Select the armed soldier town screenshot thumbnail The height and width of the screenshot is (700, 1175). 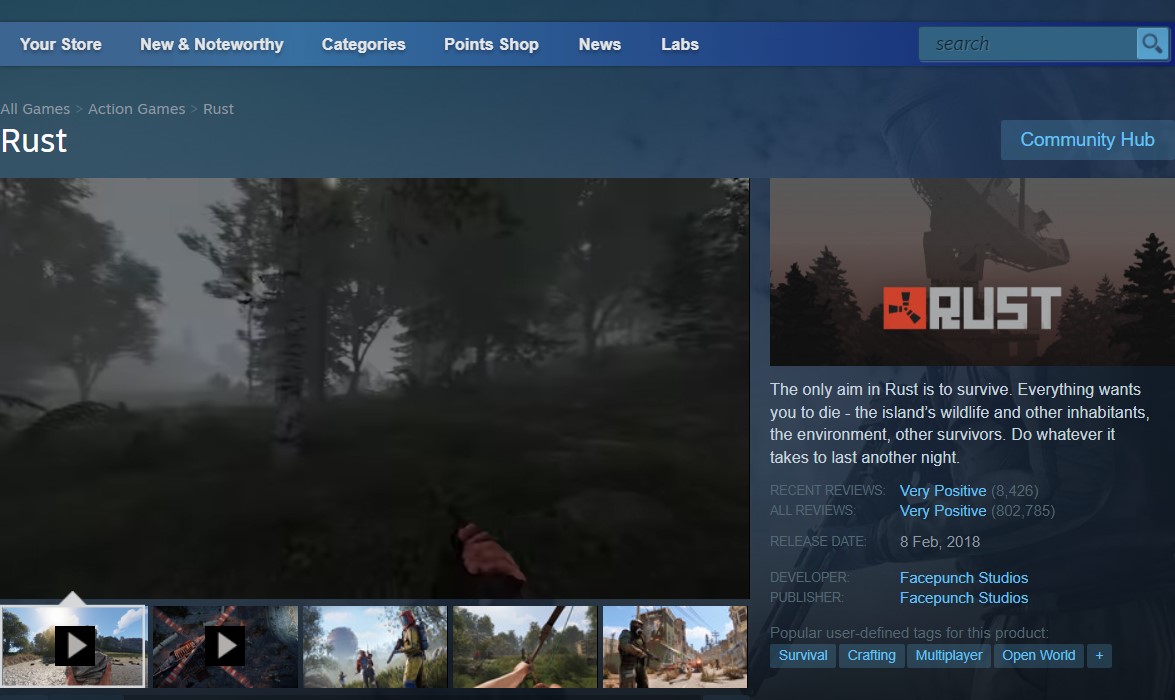point(675,646)
